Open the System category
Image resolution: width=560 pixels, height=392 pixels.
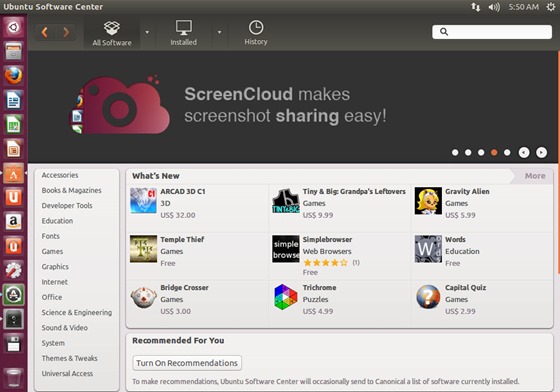tap(53, 343)
